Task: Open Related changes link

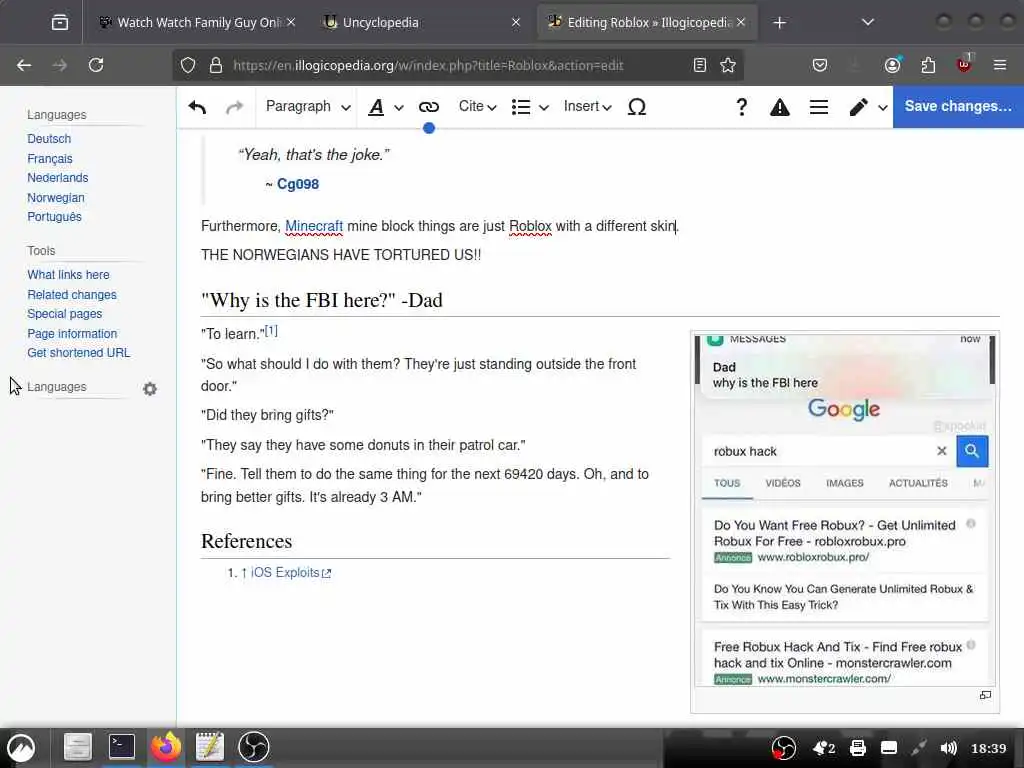Action: (x=72, y=295)
